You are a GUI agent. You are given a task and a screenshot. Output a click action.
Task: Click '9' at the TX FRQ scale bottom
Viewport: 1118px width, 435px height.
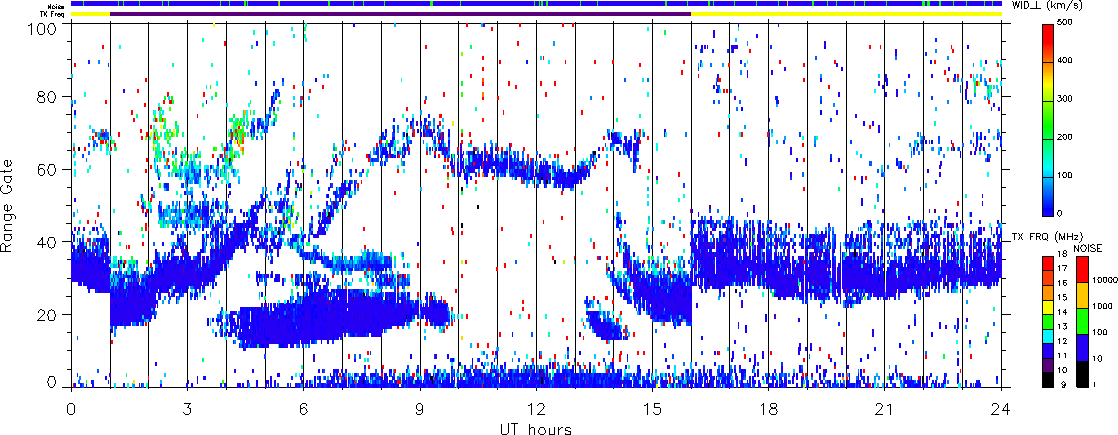coord(1061,384)
